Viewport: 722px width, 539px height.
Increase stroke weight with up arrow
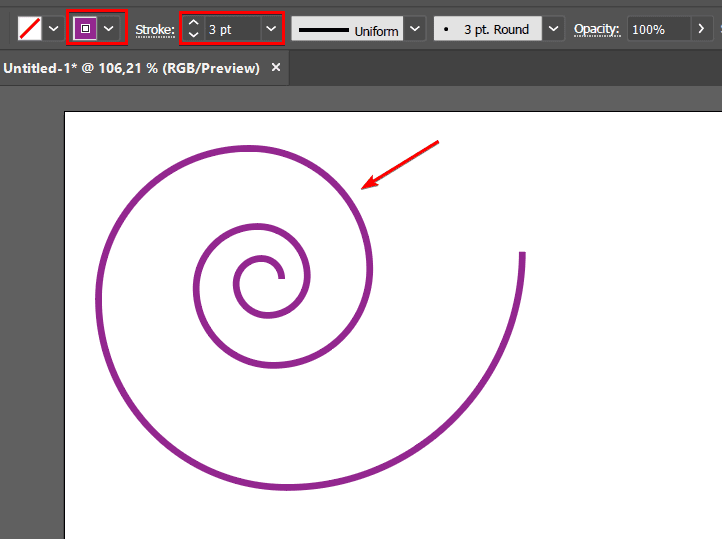tap(194, 22)
